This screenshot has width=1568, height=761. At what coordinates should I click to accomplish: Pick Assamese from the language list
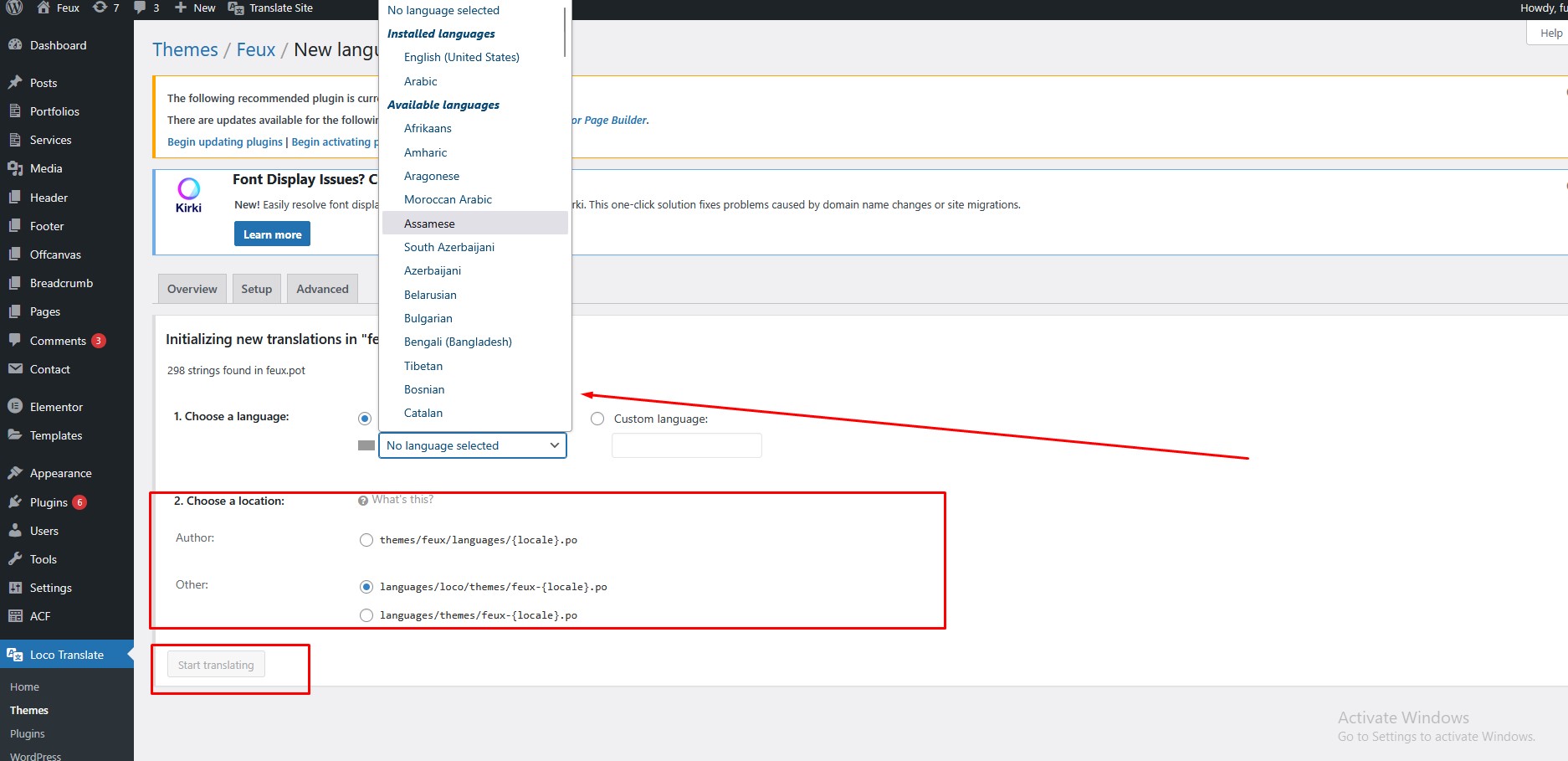(x=429, y=224)
